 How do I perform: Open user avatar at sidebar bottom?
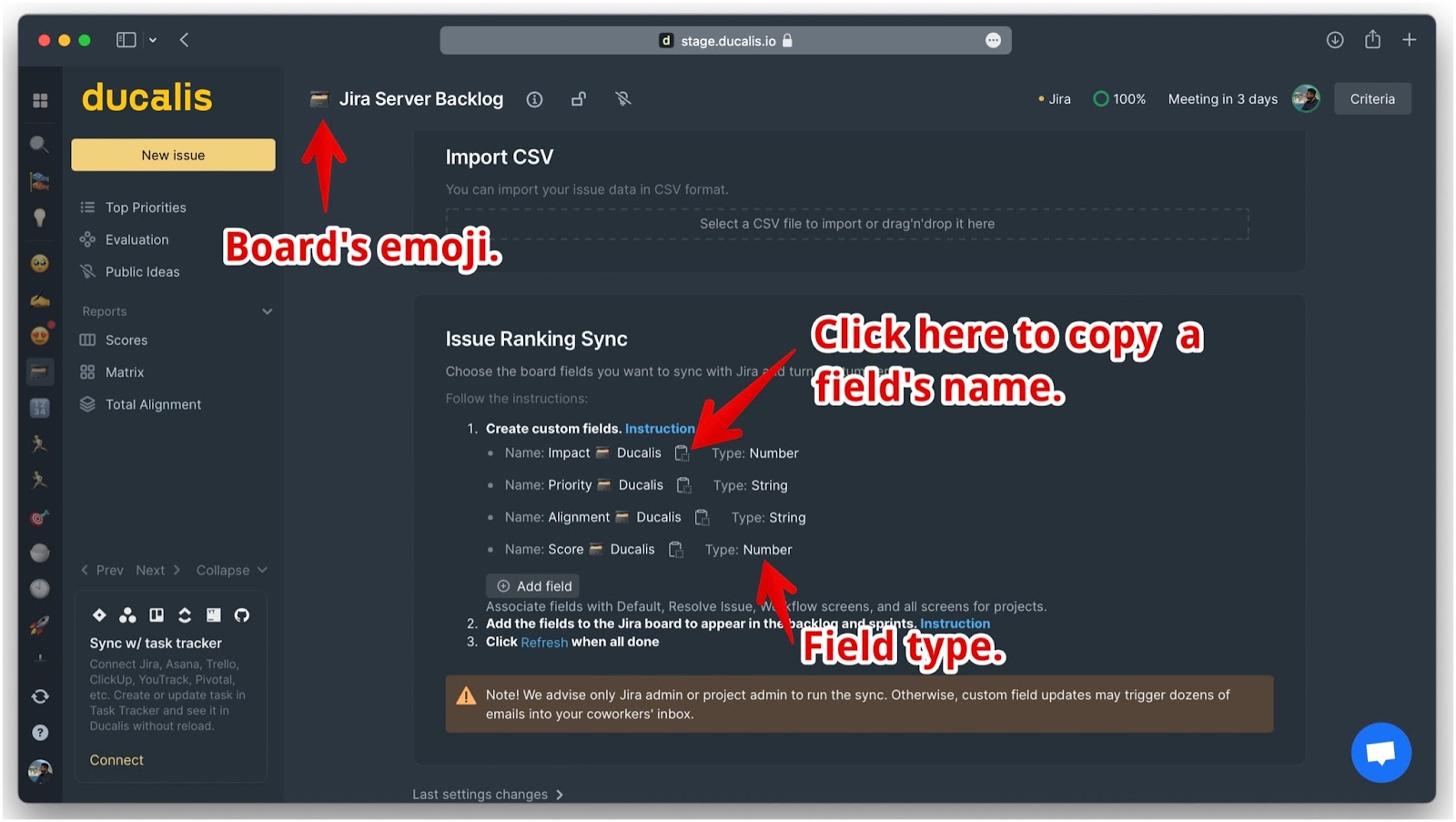pos(40,772)
